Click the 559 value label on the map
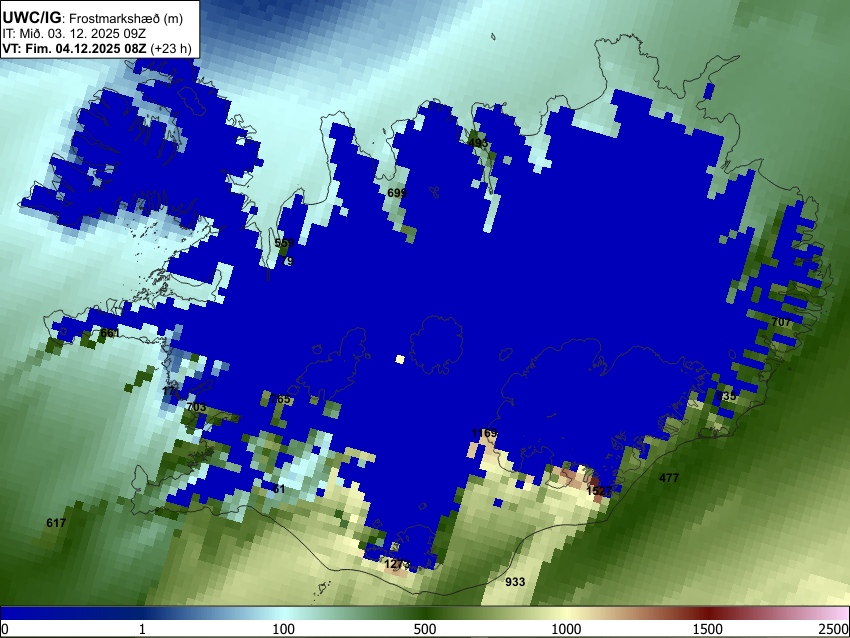 [x=284, y=243]
